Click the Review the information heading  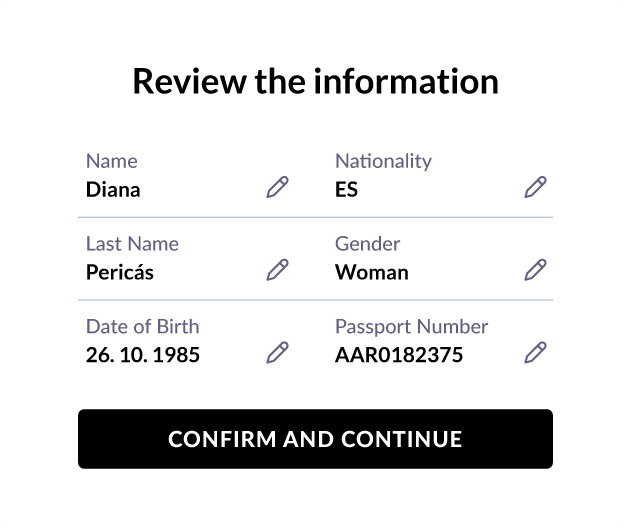click(316, 82)
